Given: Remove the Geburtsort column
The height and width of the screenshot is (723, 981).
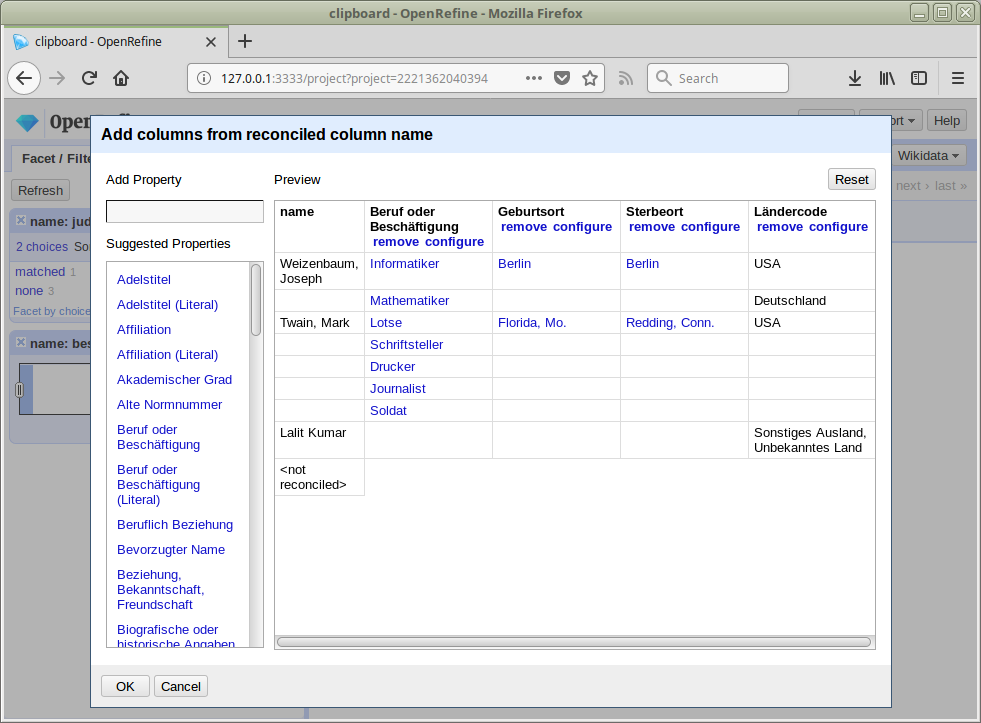Looking at the screenshot, I should click(523, 227).
